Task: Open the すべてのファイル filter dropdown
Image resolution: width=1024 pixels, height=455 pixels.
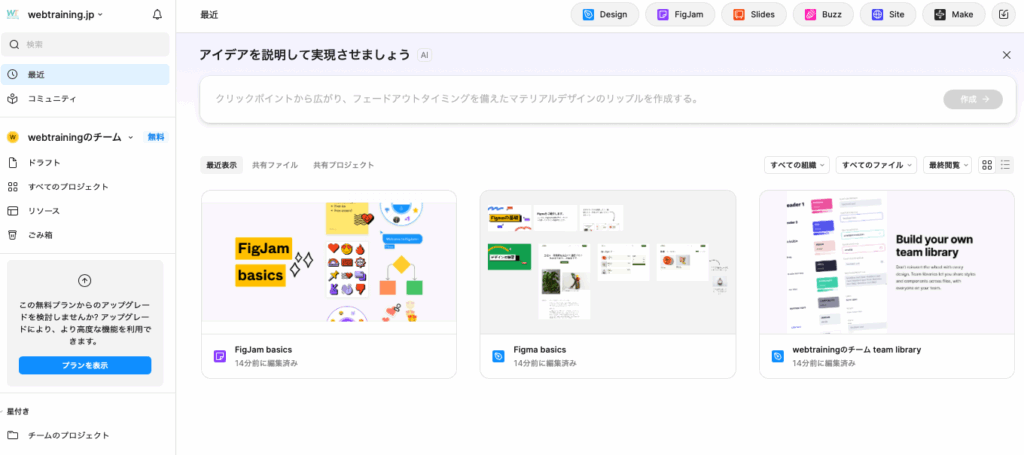Action: 875,165
